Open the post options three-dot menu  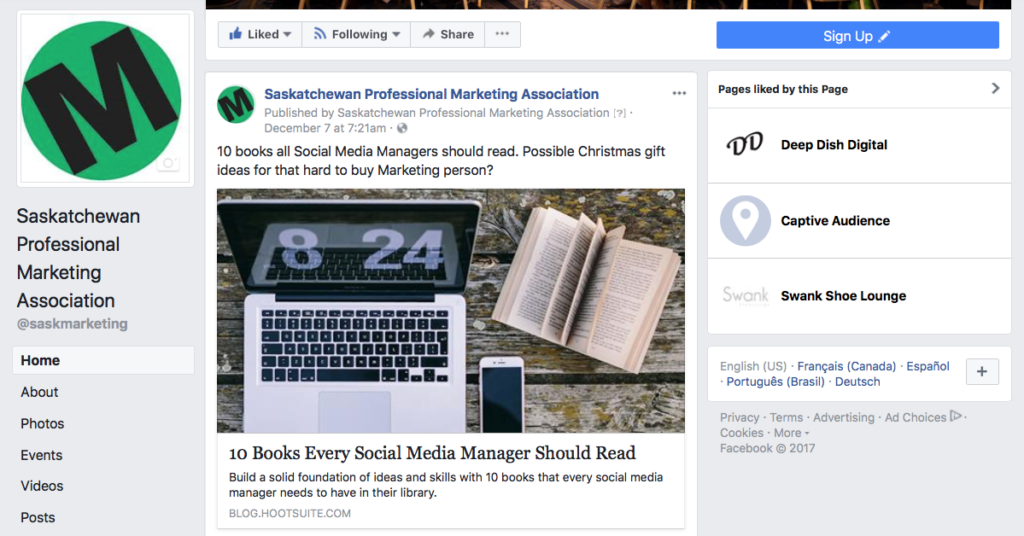679,93
